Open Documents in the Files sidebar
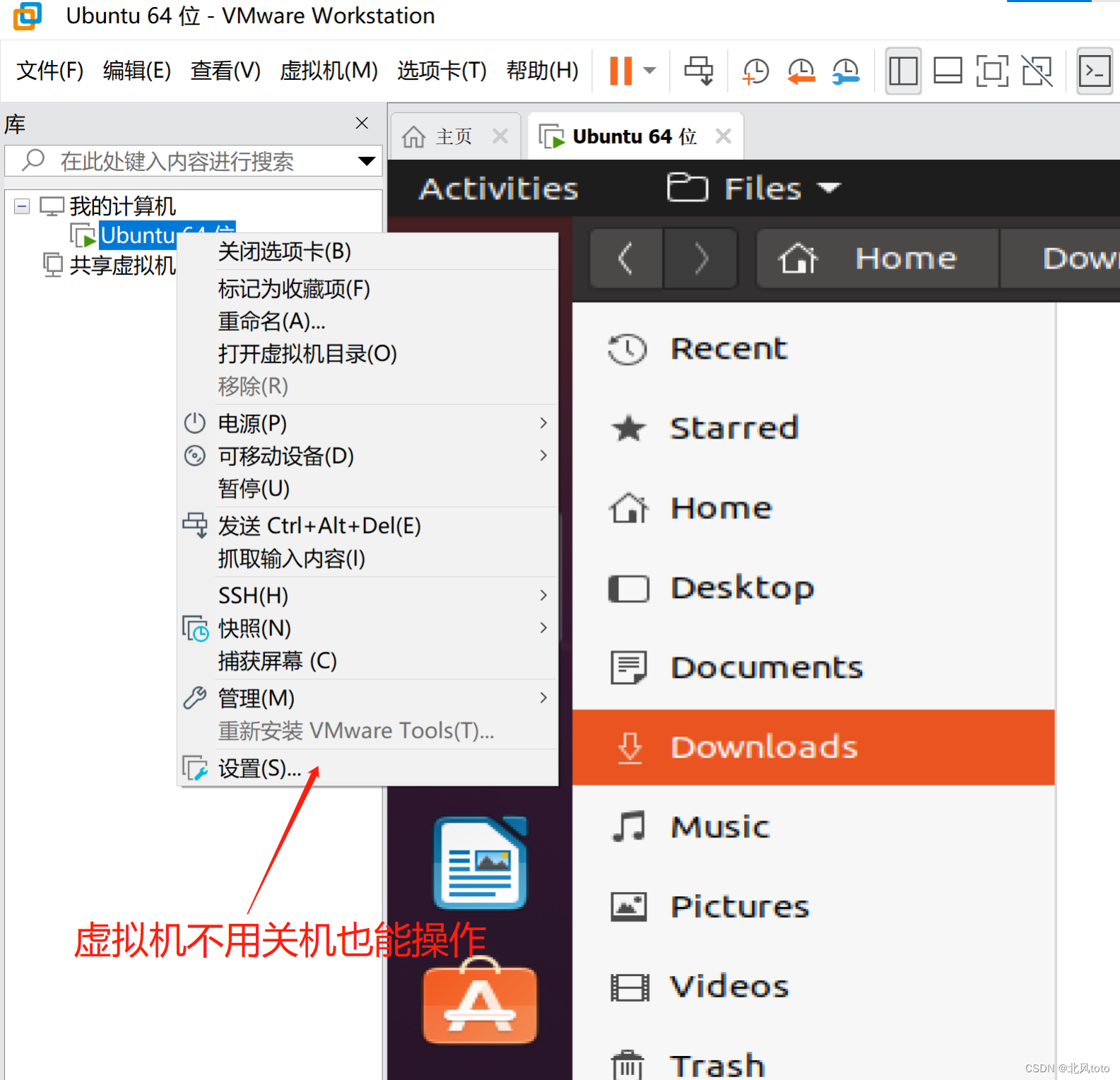 (x=813, y=668)
